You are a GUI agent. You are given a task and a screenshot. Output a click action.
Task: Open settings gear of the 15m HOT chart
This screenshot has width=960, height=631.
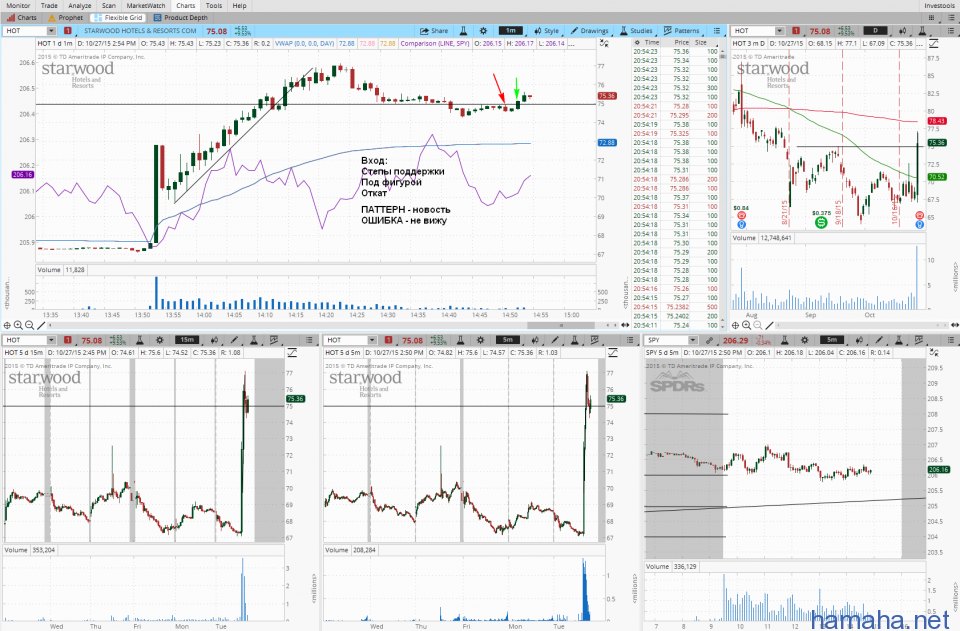pyautogui.click(x=160, y=340)
